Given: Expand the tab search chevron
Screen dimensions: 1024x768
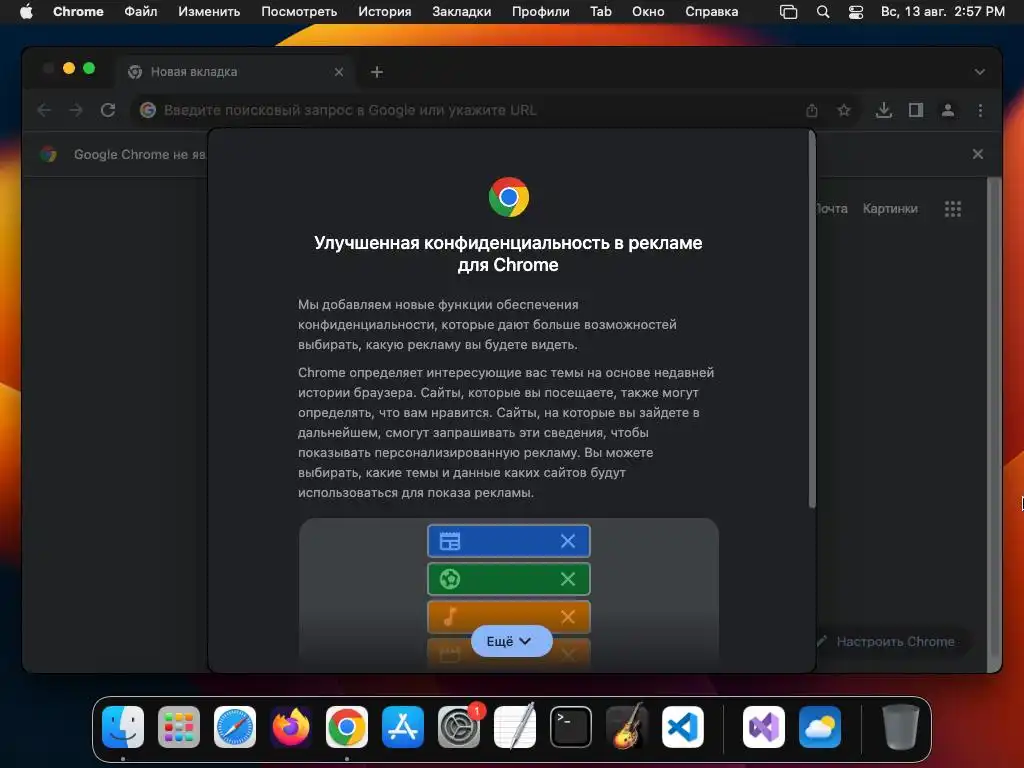Looking at the screenshot, I should tap(980, 72).
